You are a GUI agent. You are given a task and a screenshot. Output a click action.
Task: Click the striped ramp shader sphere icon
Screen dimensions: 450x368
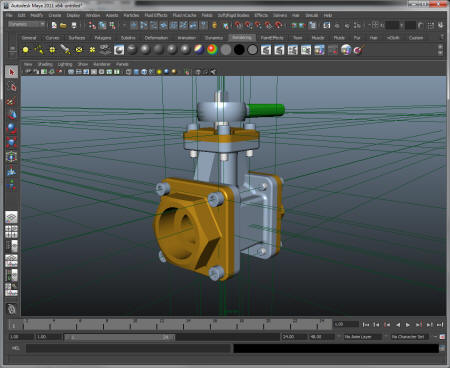click(x=199, y=50)
